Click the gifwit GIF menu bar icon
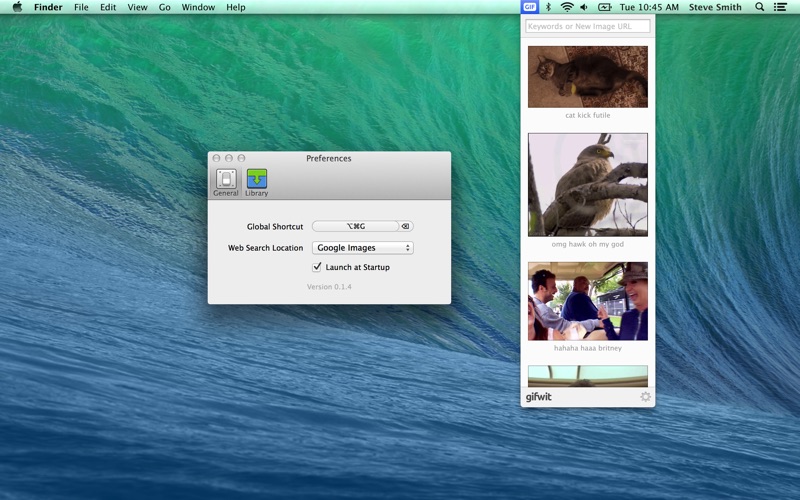The height and width of the screenshot is (500, 800). tap(530, 7)
